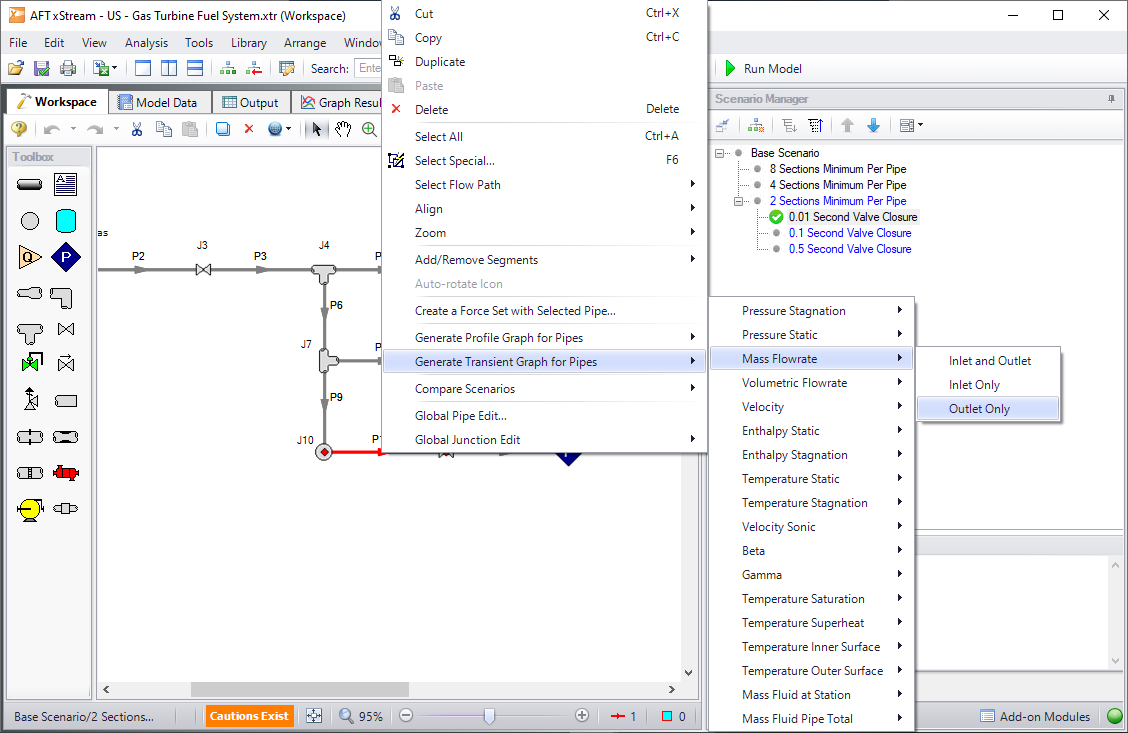Adjust the zoom slider in status bar
Image resolution: width=1128 pixels, height=733 pixels.
(489, 716)
